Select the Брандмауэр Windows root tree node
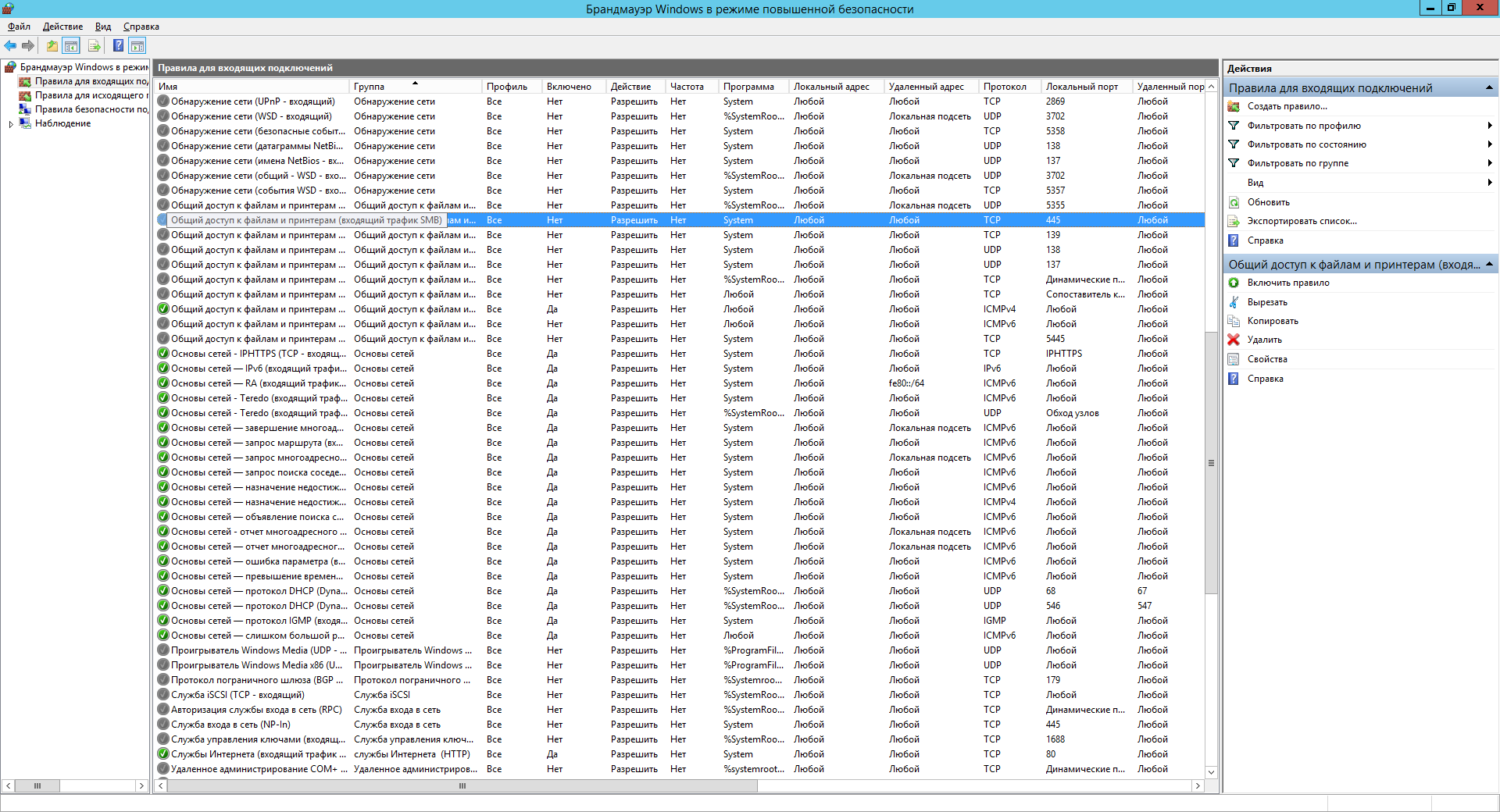 84,67
